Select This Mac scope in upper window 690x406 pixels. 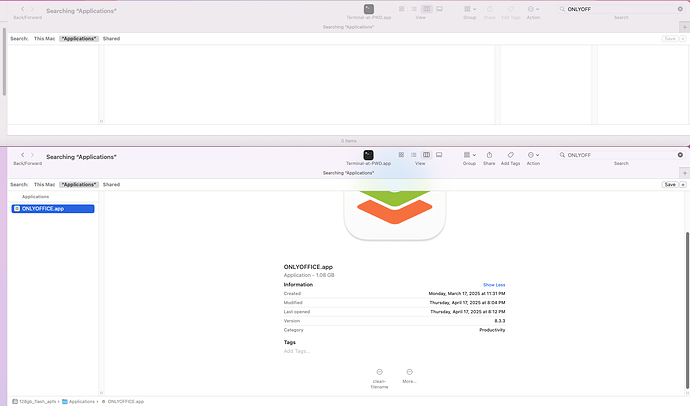coord(44,39)
